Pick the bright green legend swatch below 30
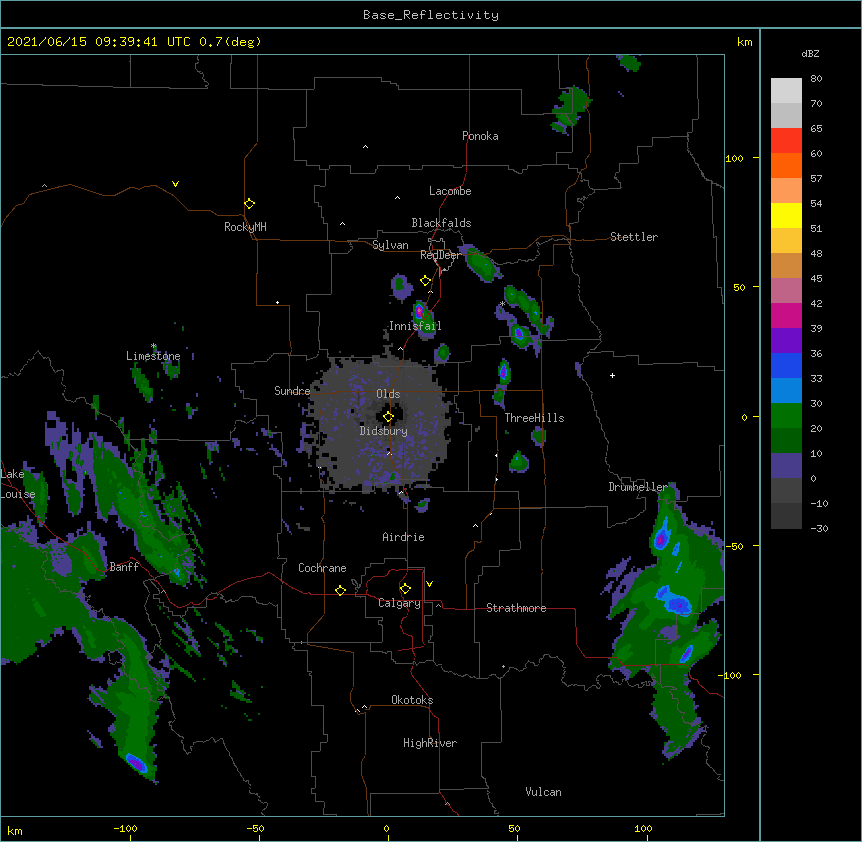Image resolution: width=862 pixels, height=842 pixels. pos(786,416)
